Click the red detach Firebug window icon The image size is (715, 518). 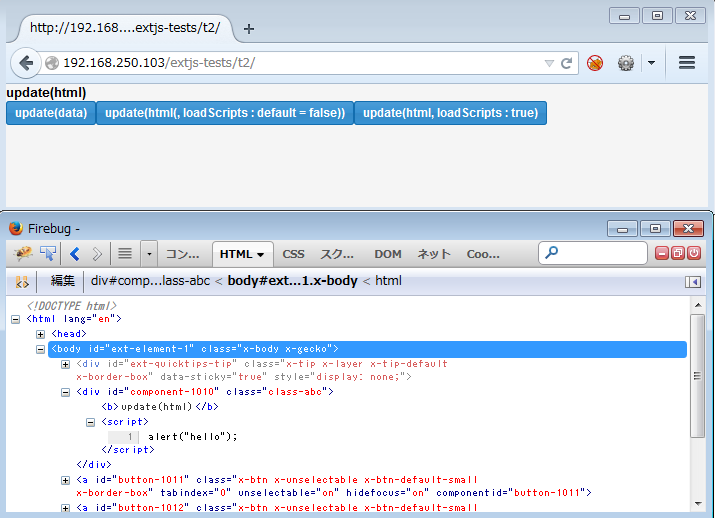coord(678,253)
